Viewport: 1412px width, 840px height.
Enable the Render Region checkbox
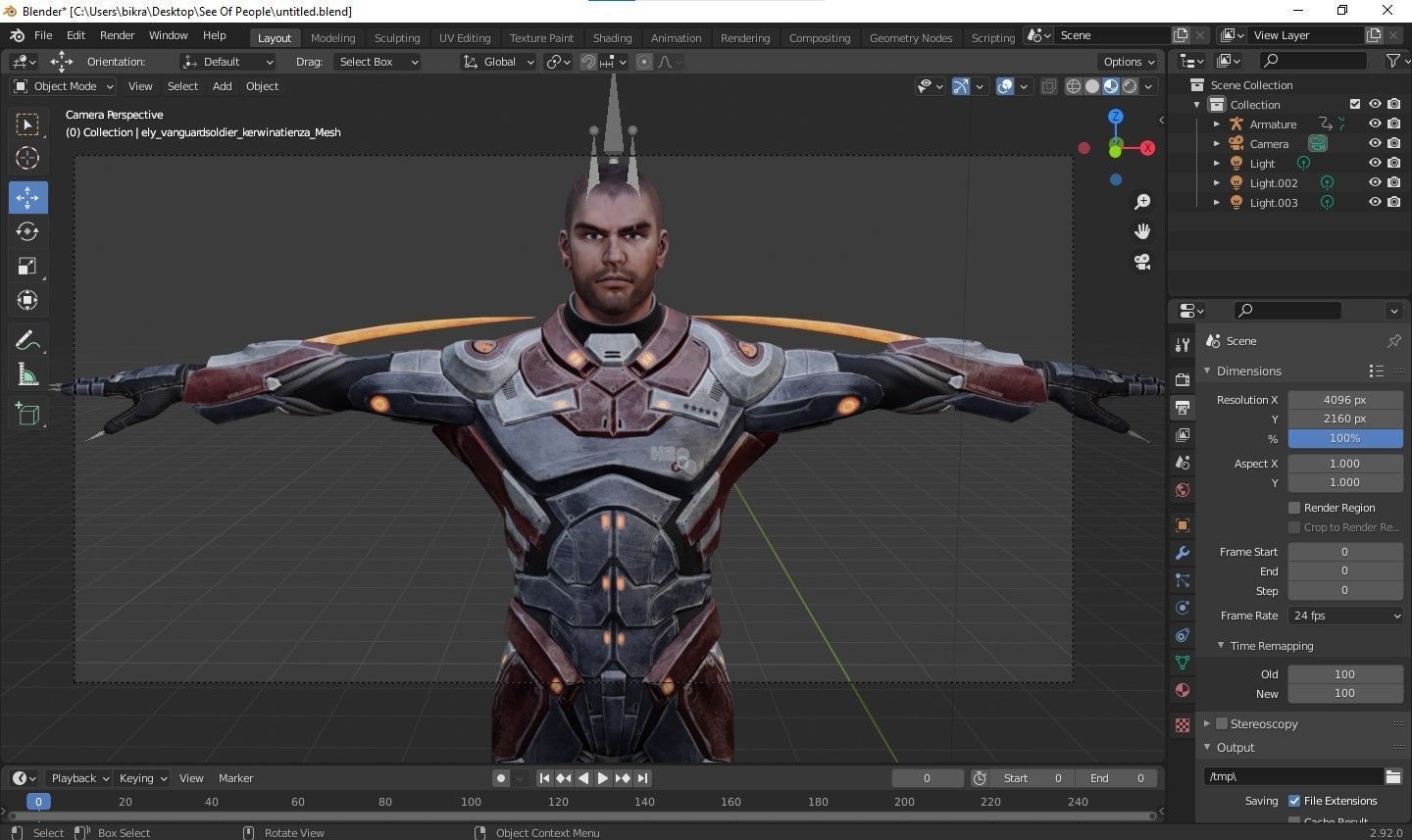(1294, 508)
